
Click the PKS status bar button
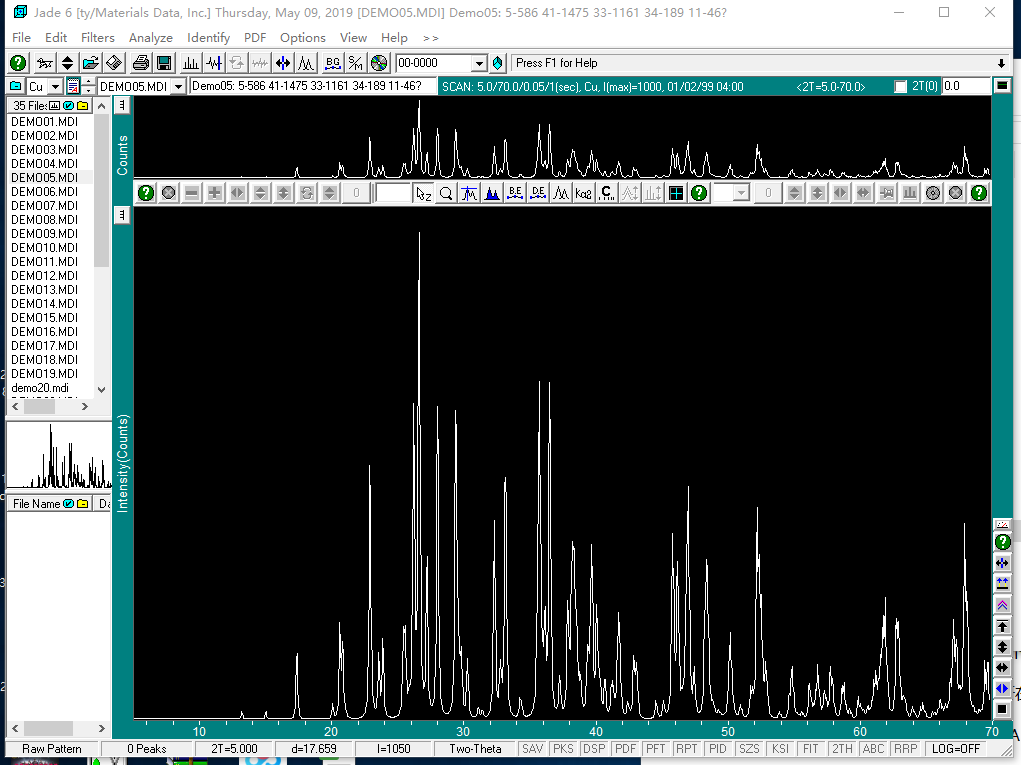[x=563, y=749]
